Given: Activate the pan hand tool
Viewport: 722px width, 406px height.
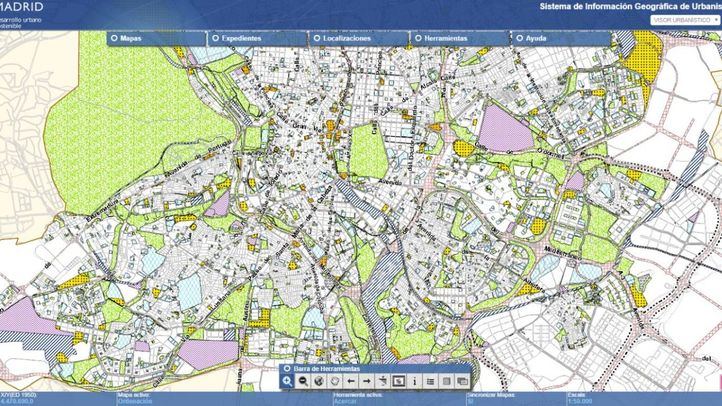Looking at the screenshot, I should coord(335,381).
